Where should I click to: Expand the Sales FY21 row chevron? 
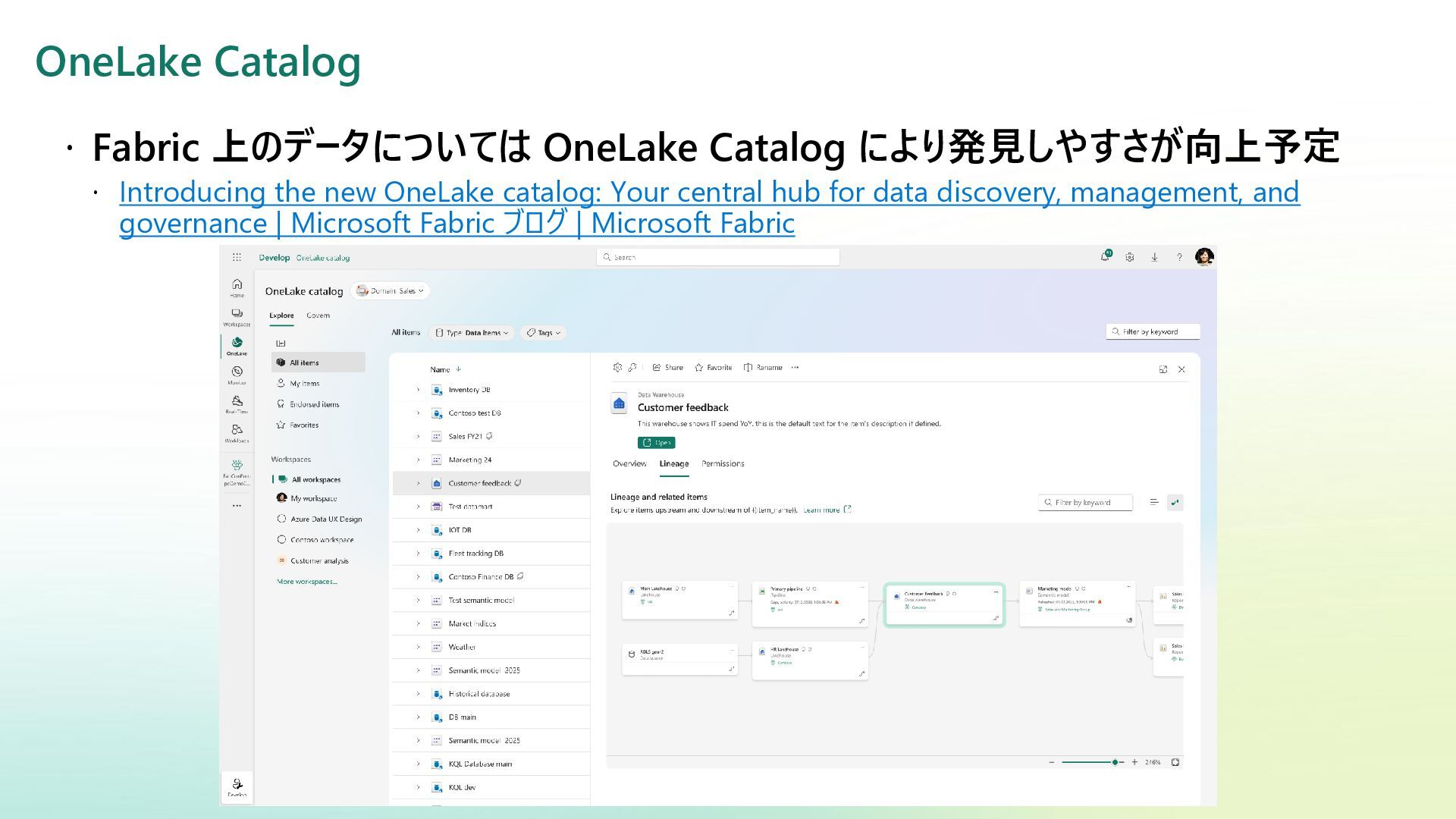(x=418, y=437)
